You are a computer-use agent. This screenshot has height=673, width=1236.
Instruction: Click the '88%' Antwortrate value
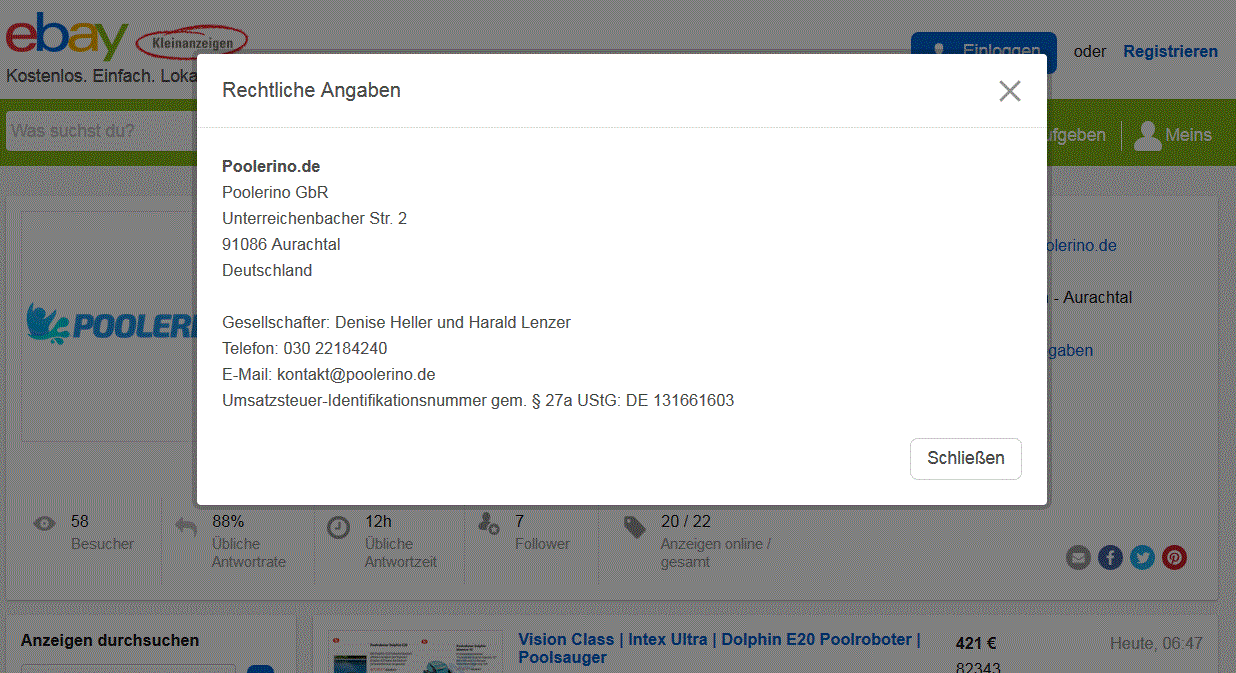(x=228, y=521)
